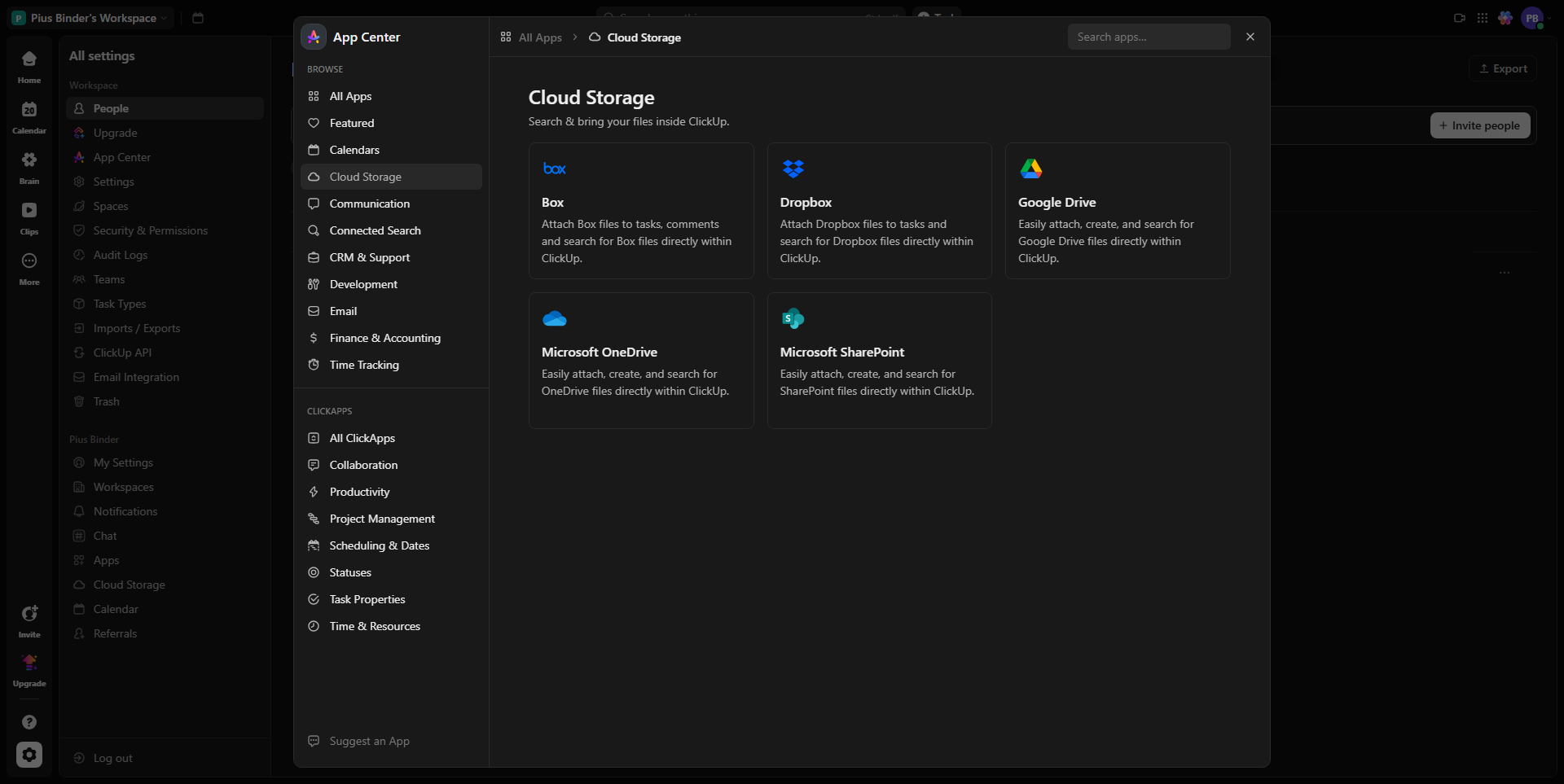Focus the Search apps field
This screenshot has height=784, width=1564.
[x=1149, y=37]
